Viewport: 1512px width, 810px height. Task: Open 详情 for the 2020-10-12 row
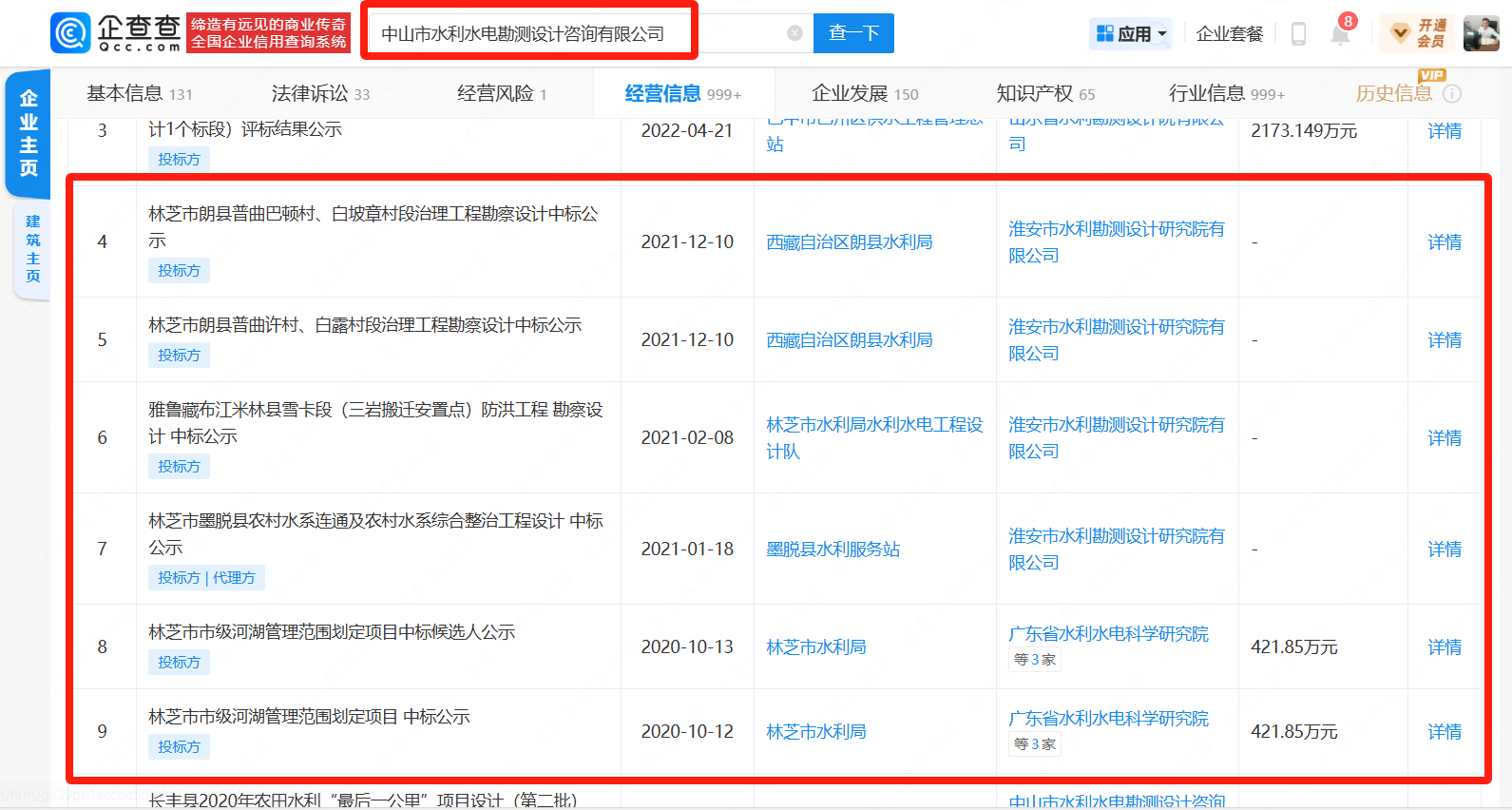[x=1445, y=731]
